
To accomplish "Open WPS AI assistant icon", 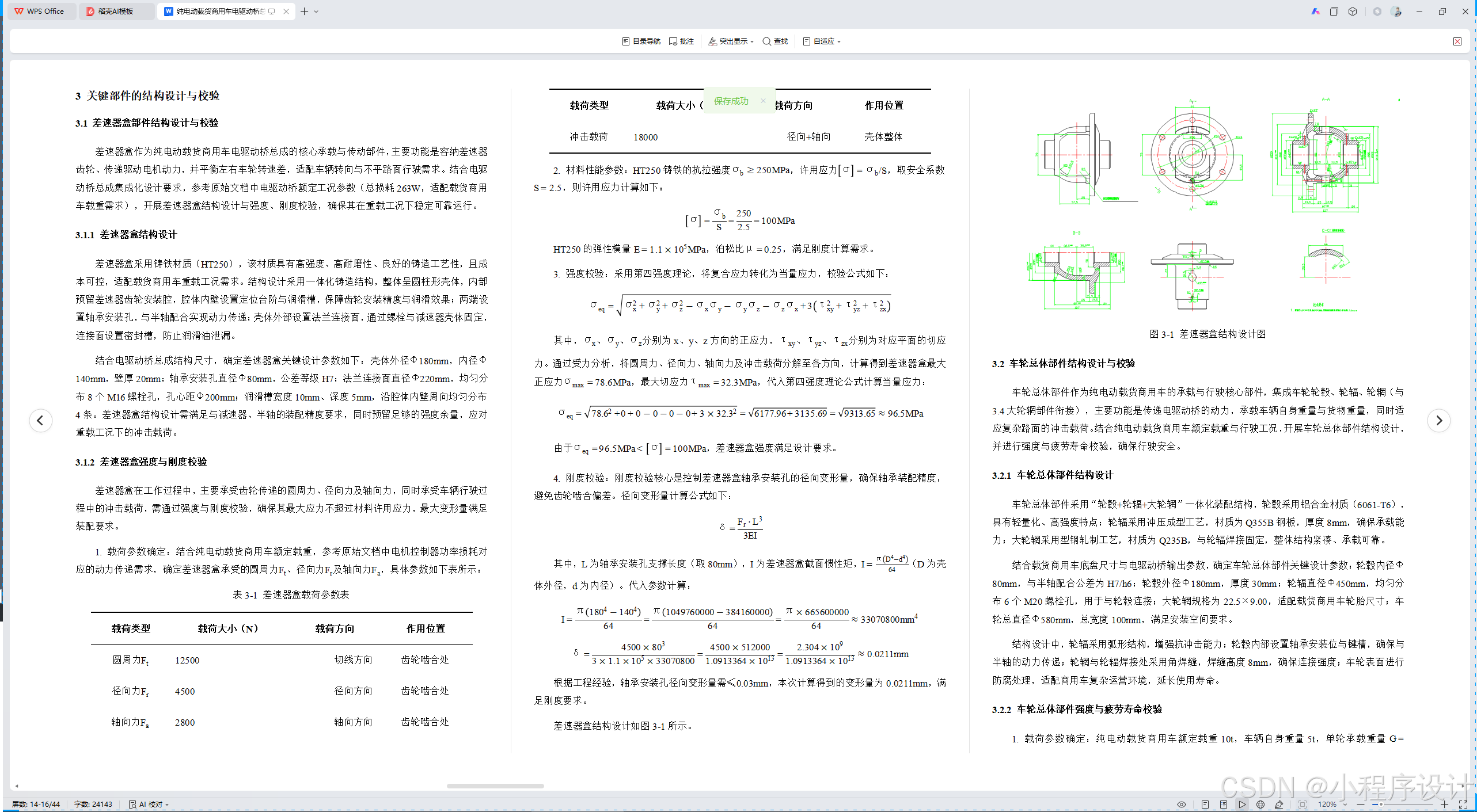I will click(x=1316, y=12).
